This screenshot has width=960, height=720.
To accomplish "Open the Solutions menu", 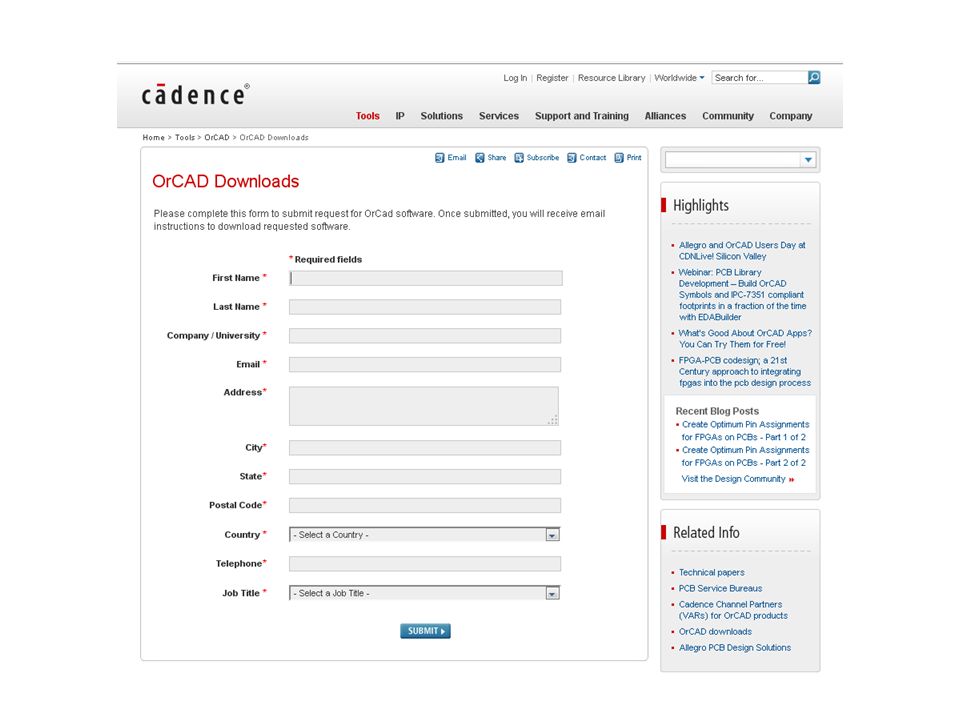I will 441,116.
